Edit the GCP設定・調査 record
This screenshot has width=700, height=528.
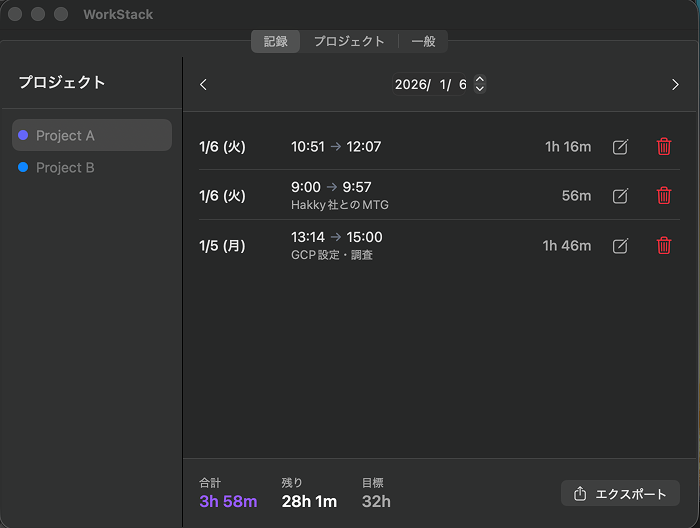tap(620, 246)
